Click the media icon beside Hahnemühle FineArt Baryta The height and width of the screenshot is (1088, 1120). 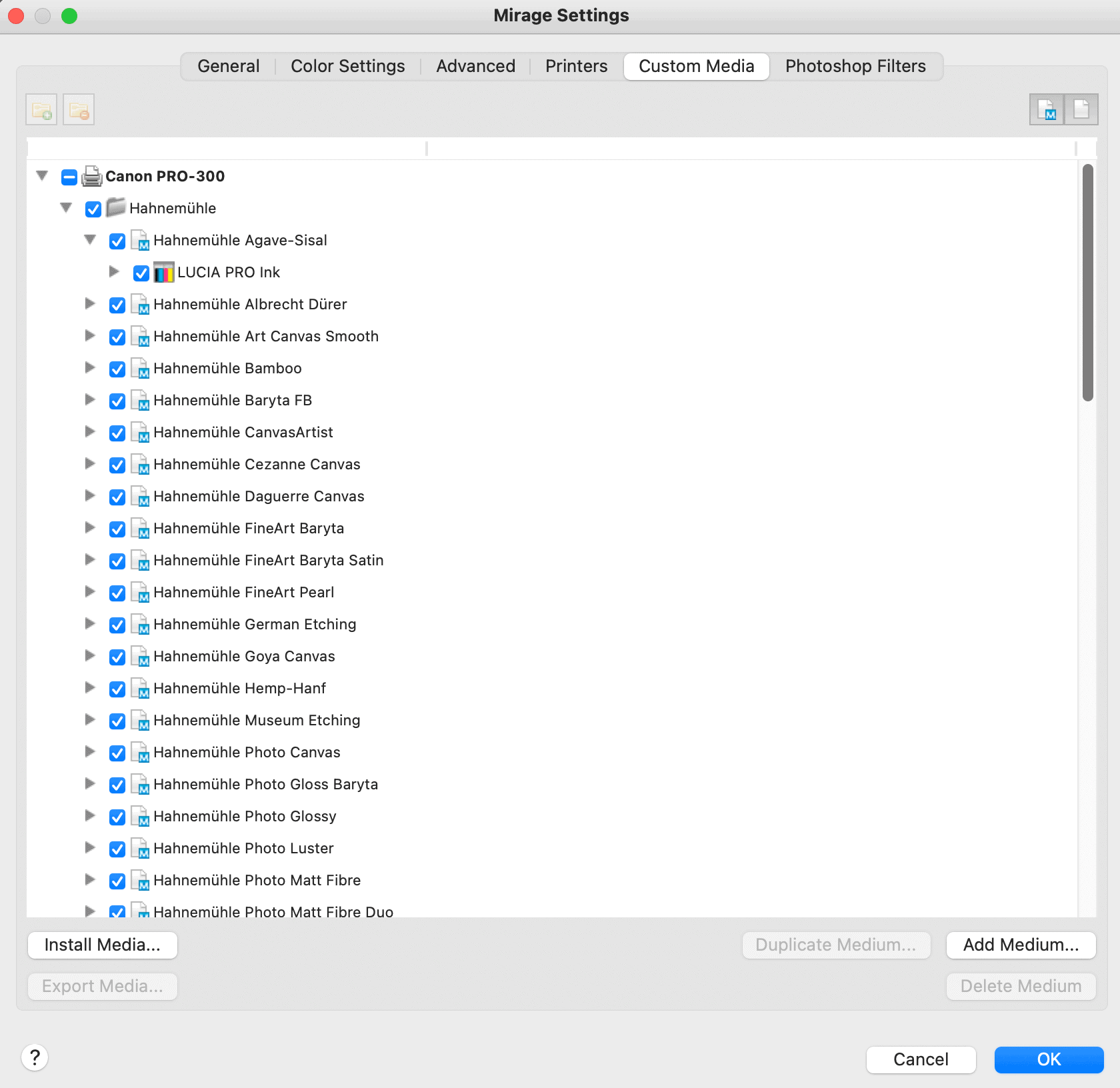point(140,528)
